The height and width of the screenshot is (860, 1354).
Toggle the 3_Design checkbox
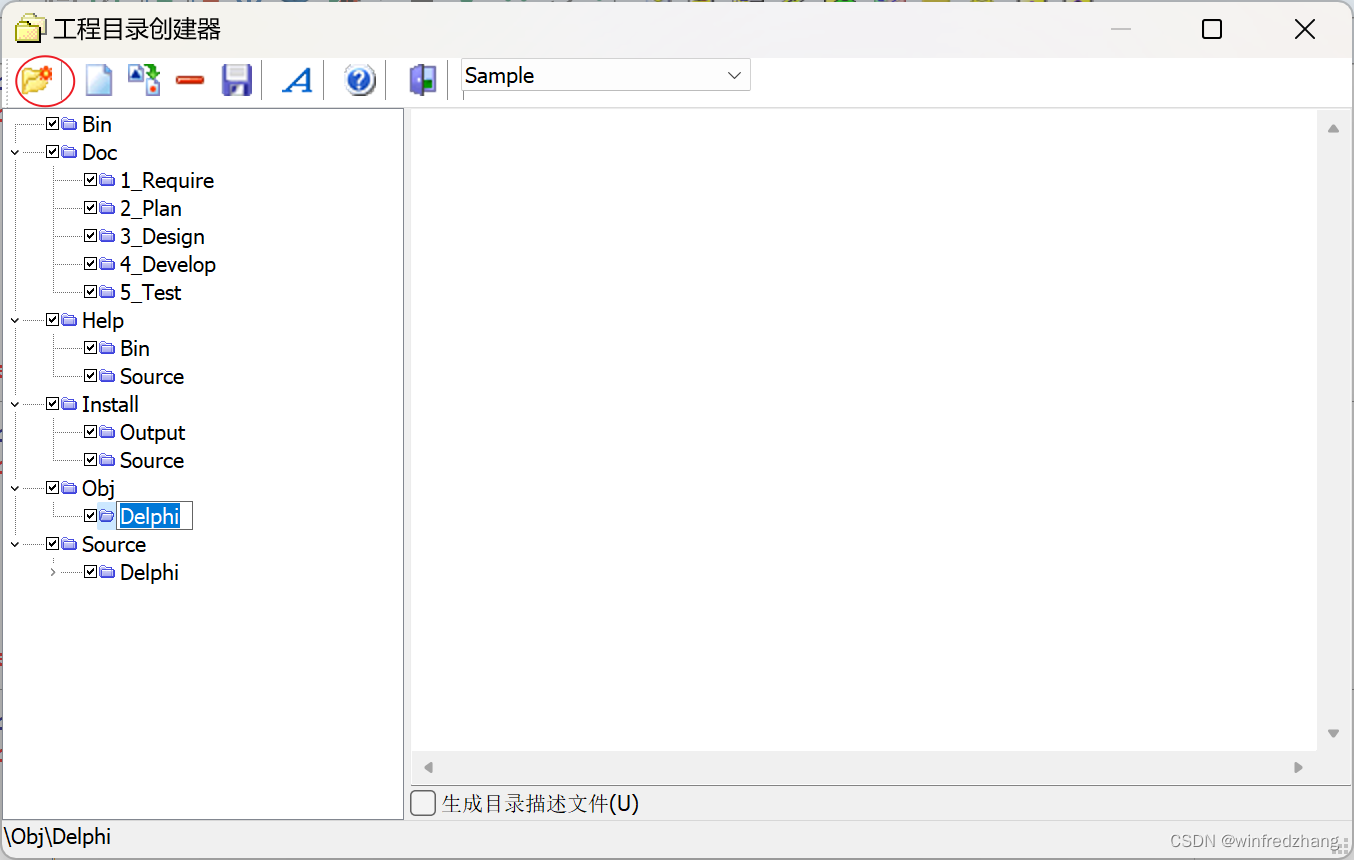click(91, 236)
